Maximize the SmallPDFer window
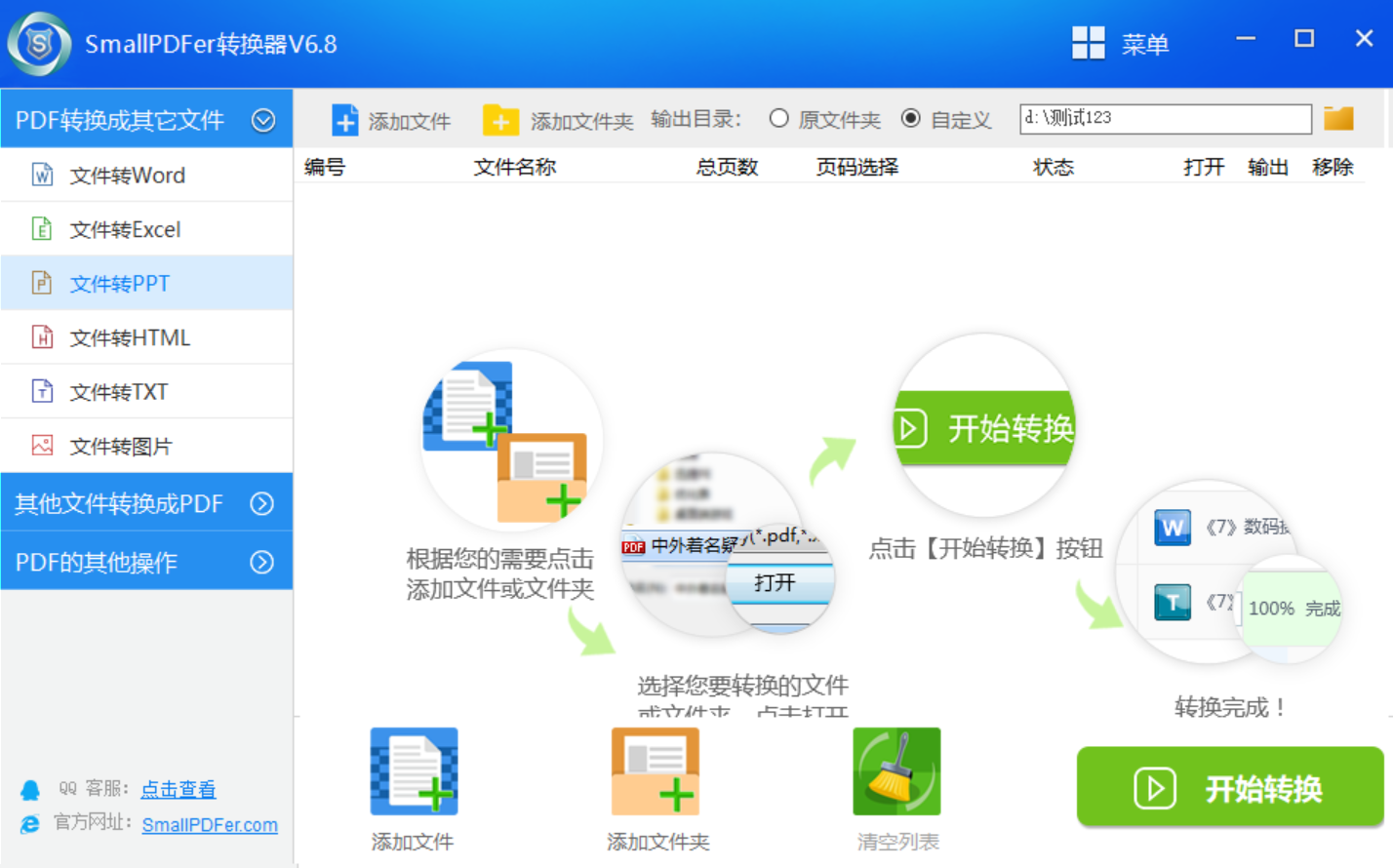The width and height of the screenshot is (1393, 868). point(1304,38)
